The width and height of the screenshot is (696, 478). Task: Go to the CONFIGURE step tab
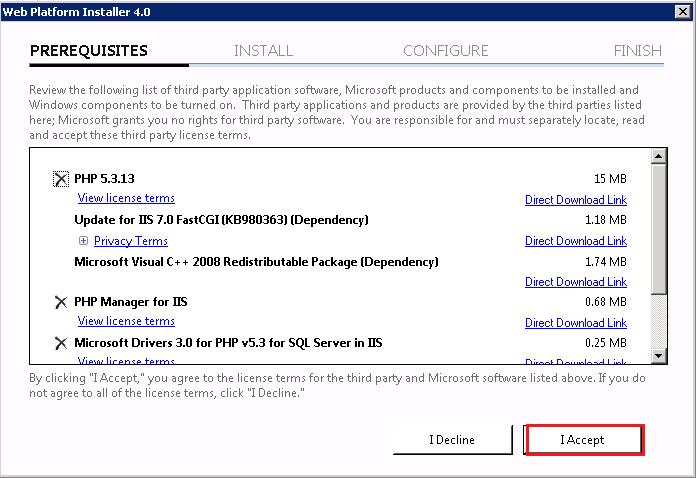coord(445,51)
